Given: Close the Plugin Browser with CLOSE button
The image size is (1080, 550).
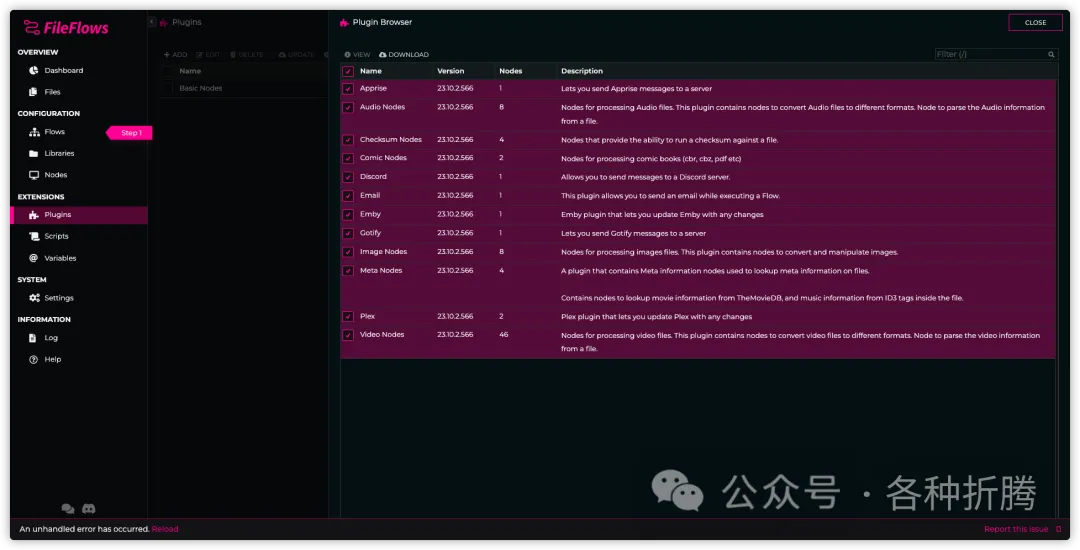Looking at the screenshot, I should (1035, 23).
